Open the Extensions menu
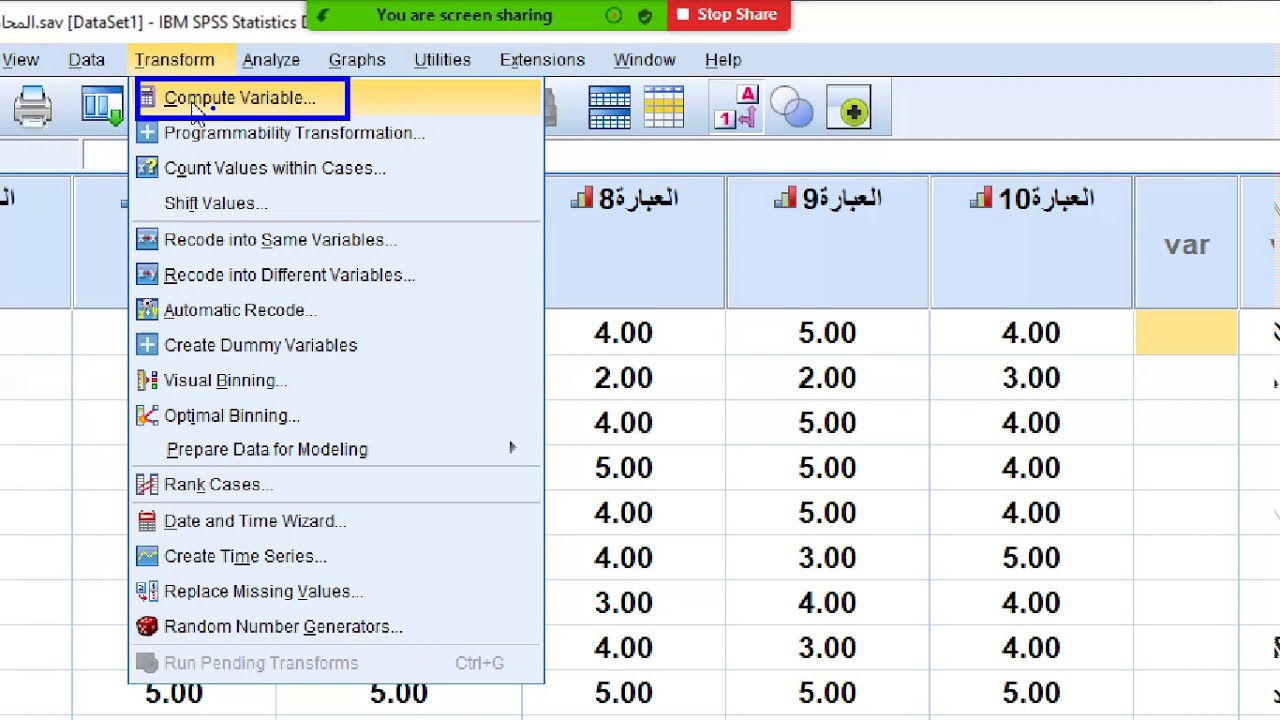 coord(542,60)
